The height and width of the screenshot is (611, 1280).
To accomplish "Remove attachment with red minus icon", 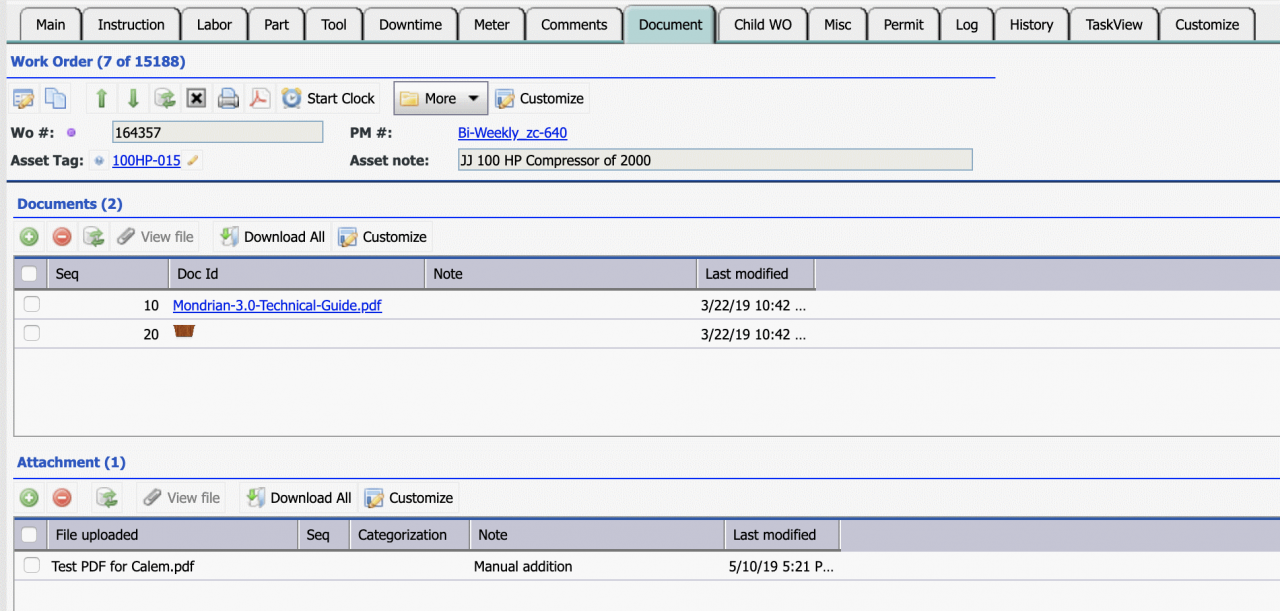I will click(61, 498).
